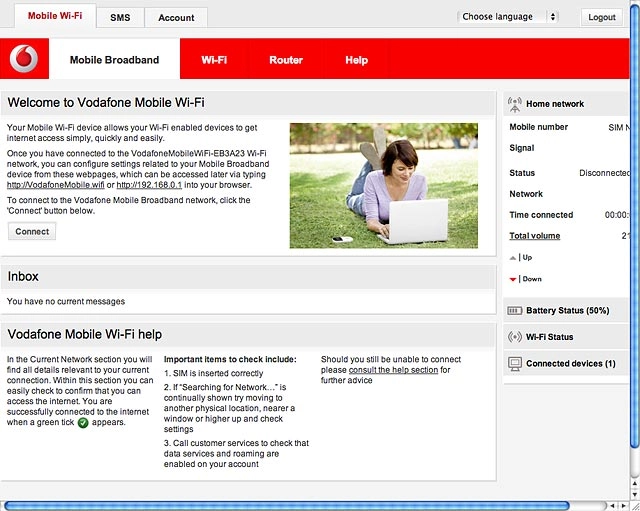Screen dimensions: 640x511
Task: Click 'Important items to check include:' text
Action: point(230,359)
